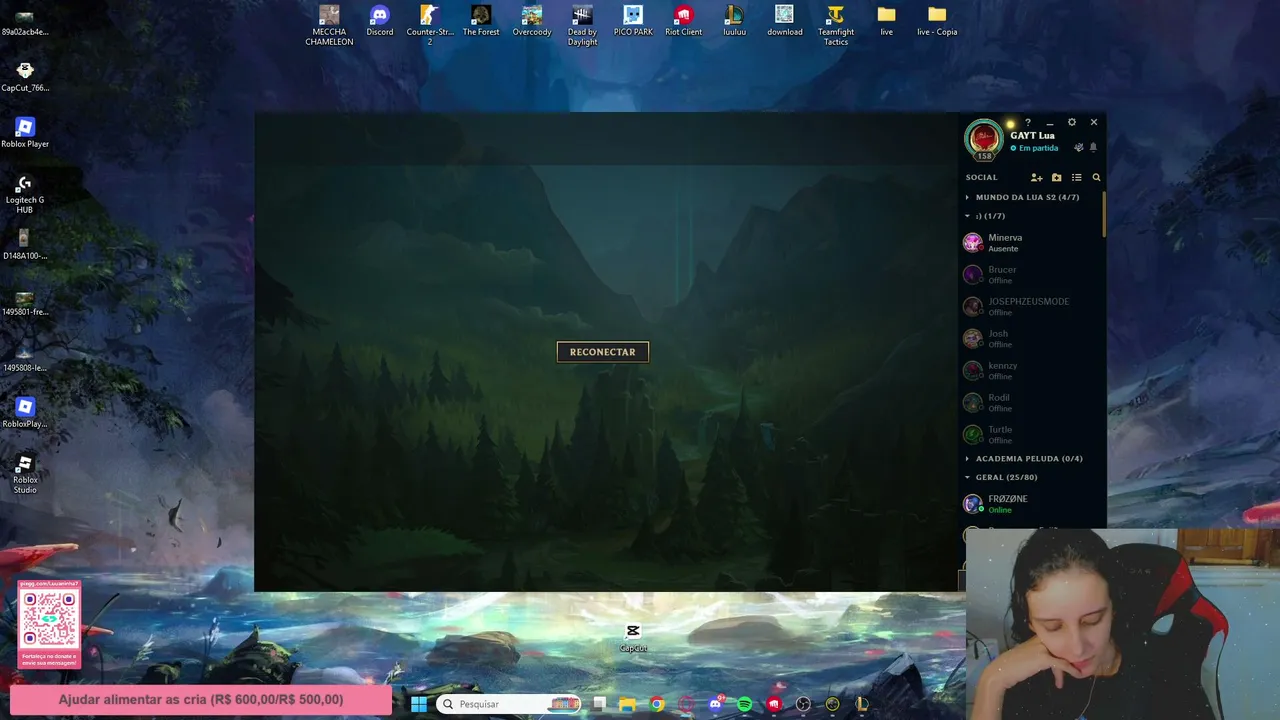Open Discord from the taskbar

(x=716, y=704)
